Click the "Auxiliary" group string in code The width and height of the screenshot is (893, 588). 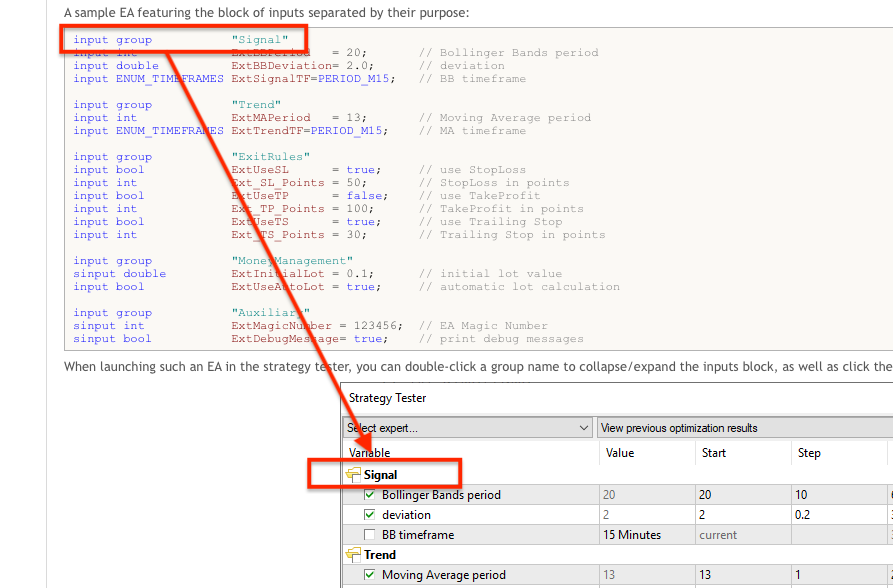pos(271,313)
